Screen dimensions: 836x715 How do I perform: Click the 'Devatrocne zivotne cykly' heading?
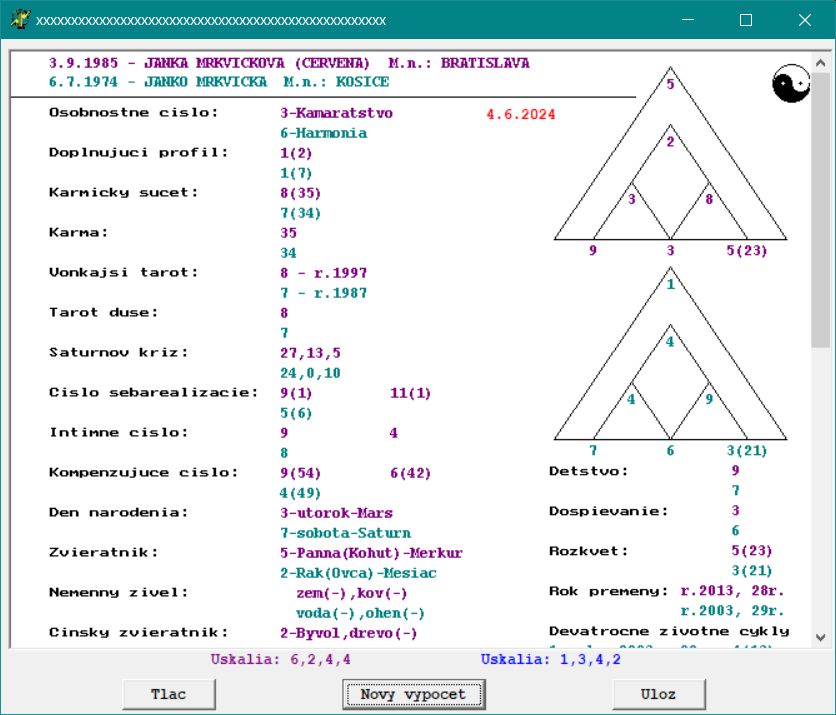669,631
